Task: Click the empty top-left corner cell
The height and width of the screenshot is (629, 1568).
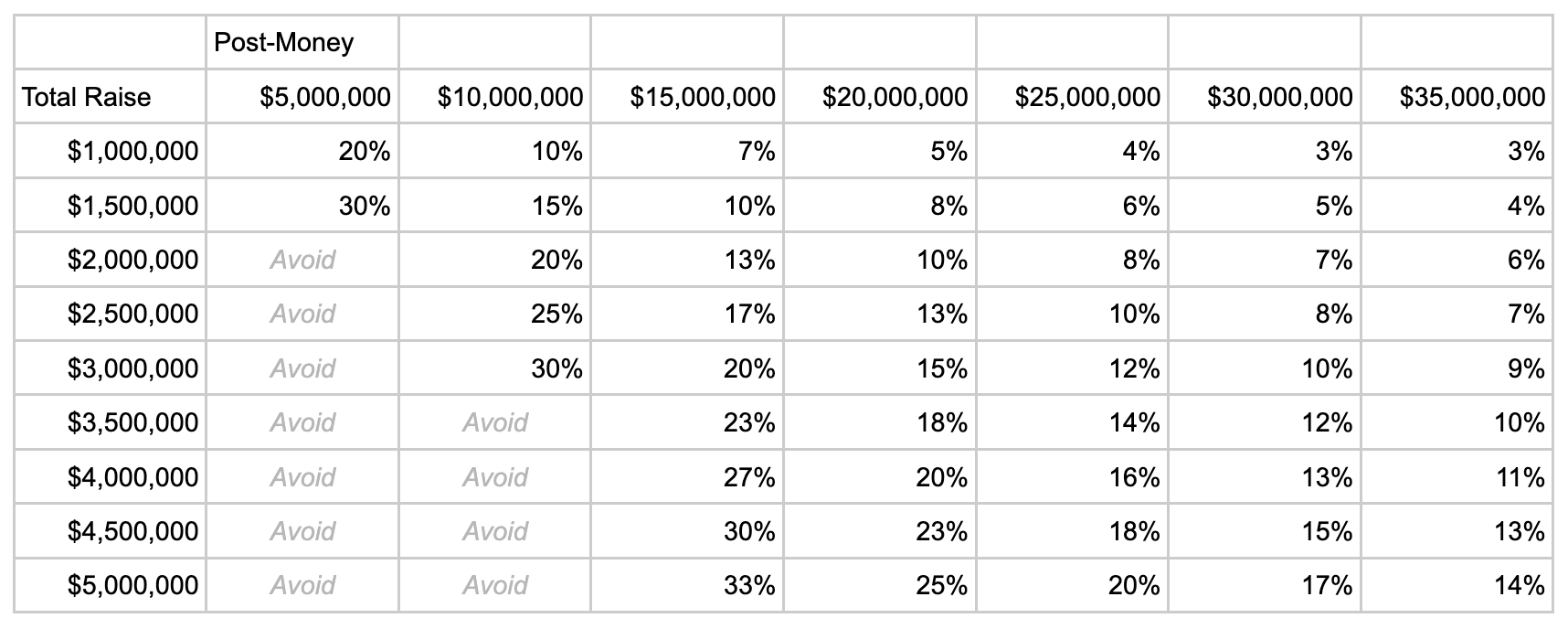Action: [x=111, y=42]
